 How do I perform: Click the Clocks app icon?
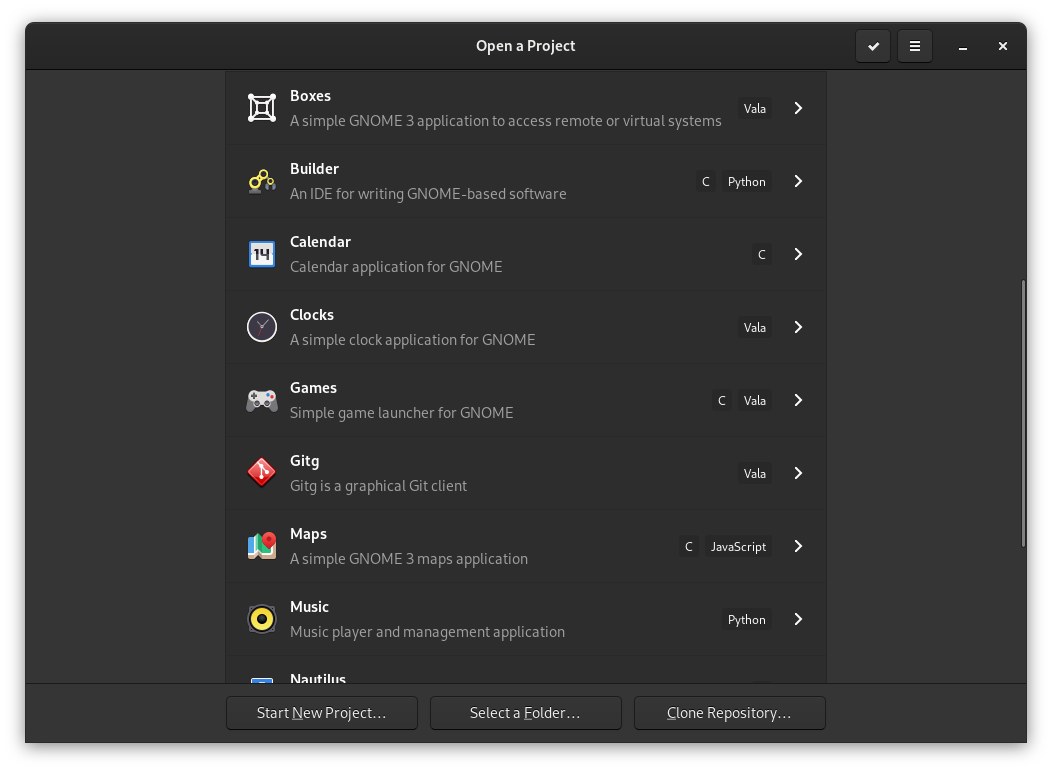[x=262, y=327]
